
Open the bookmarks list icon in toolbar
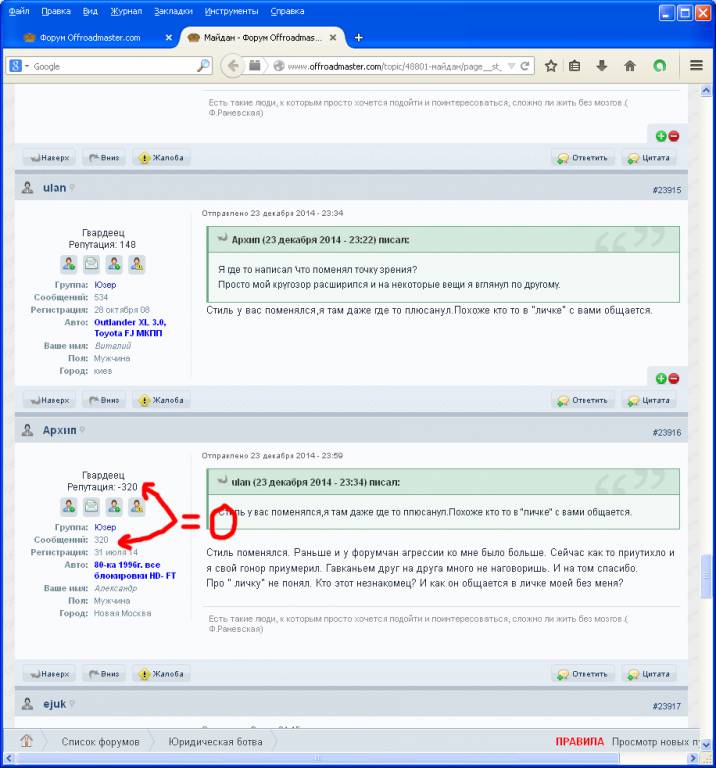tap(575, 66)
